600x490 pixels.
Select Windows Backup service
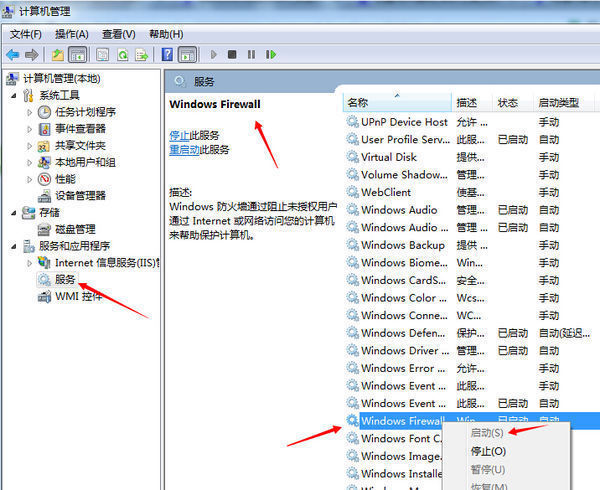point(403,245)
